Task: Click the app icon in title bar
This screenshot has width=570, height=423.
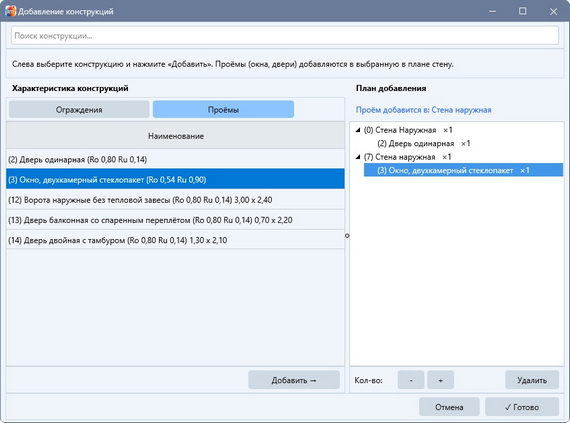Action: pyautogui.click(x=10, y=11)
